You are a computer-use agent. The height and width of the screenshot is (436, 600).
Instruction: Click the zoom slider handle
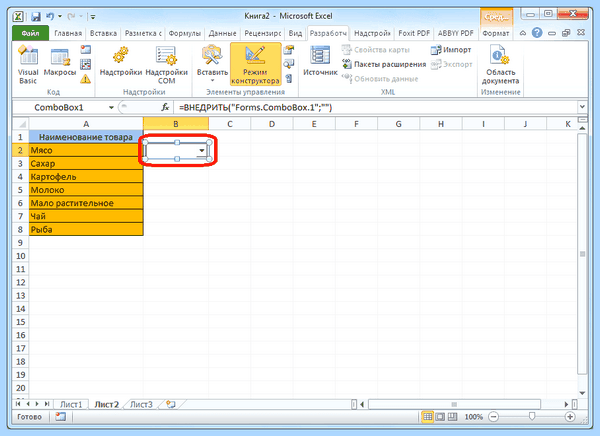point(532,416)
